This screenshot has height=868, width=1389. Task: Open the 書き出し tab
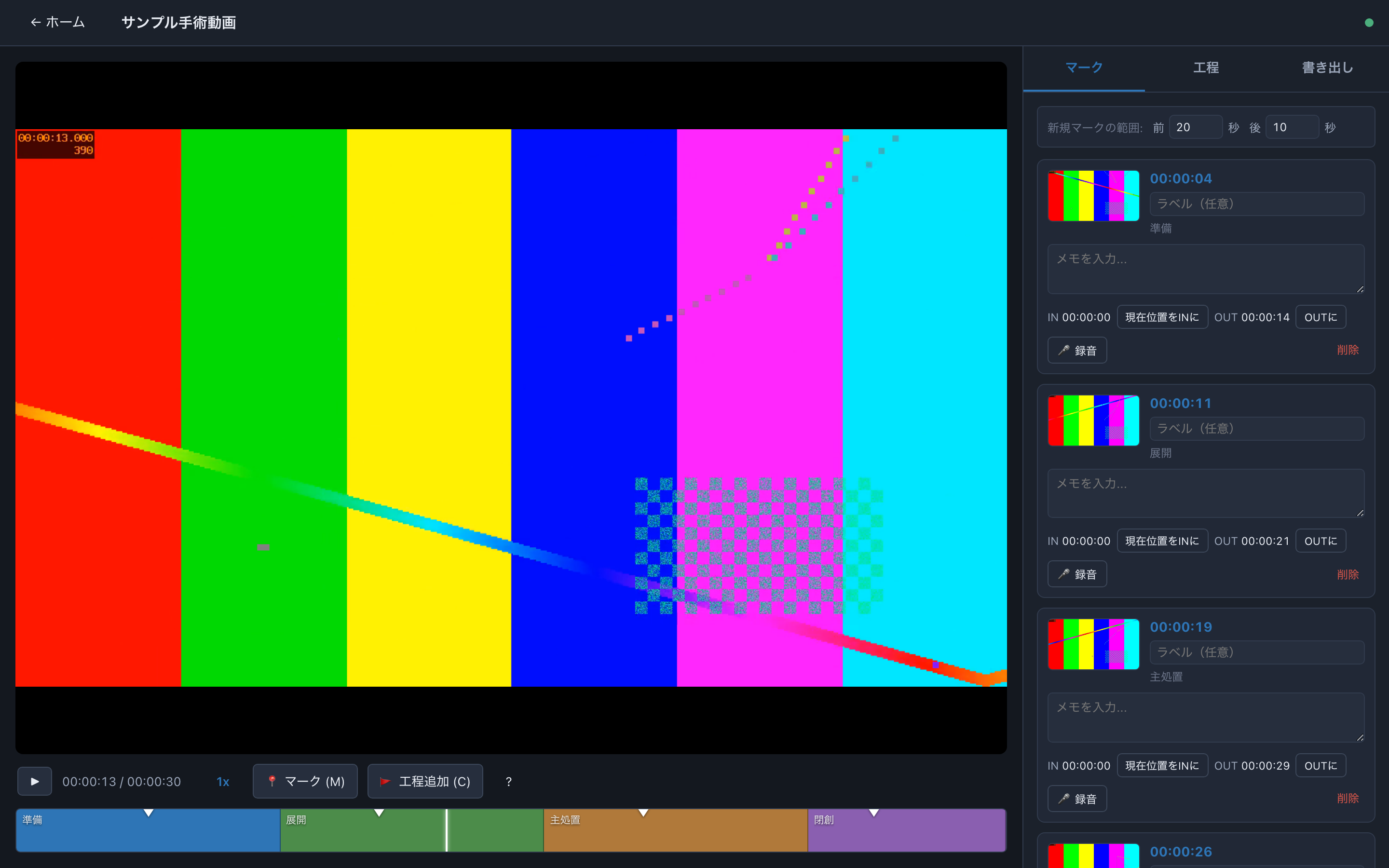[1328, 68]
